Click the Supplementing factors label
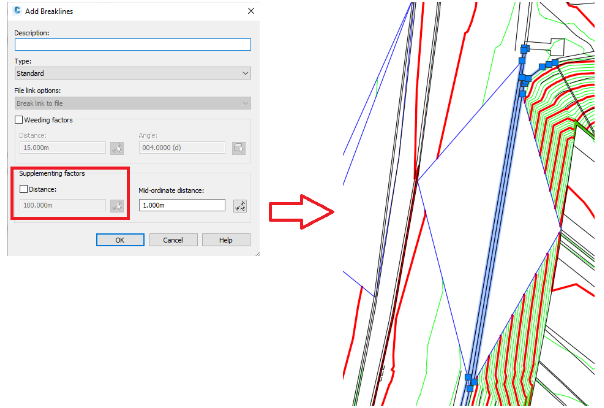Screen dimensions: 604x408 coord(52,174)
